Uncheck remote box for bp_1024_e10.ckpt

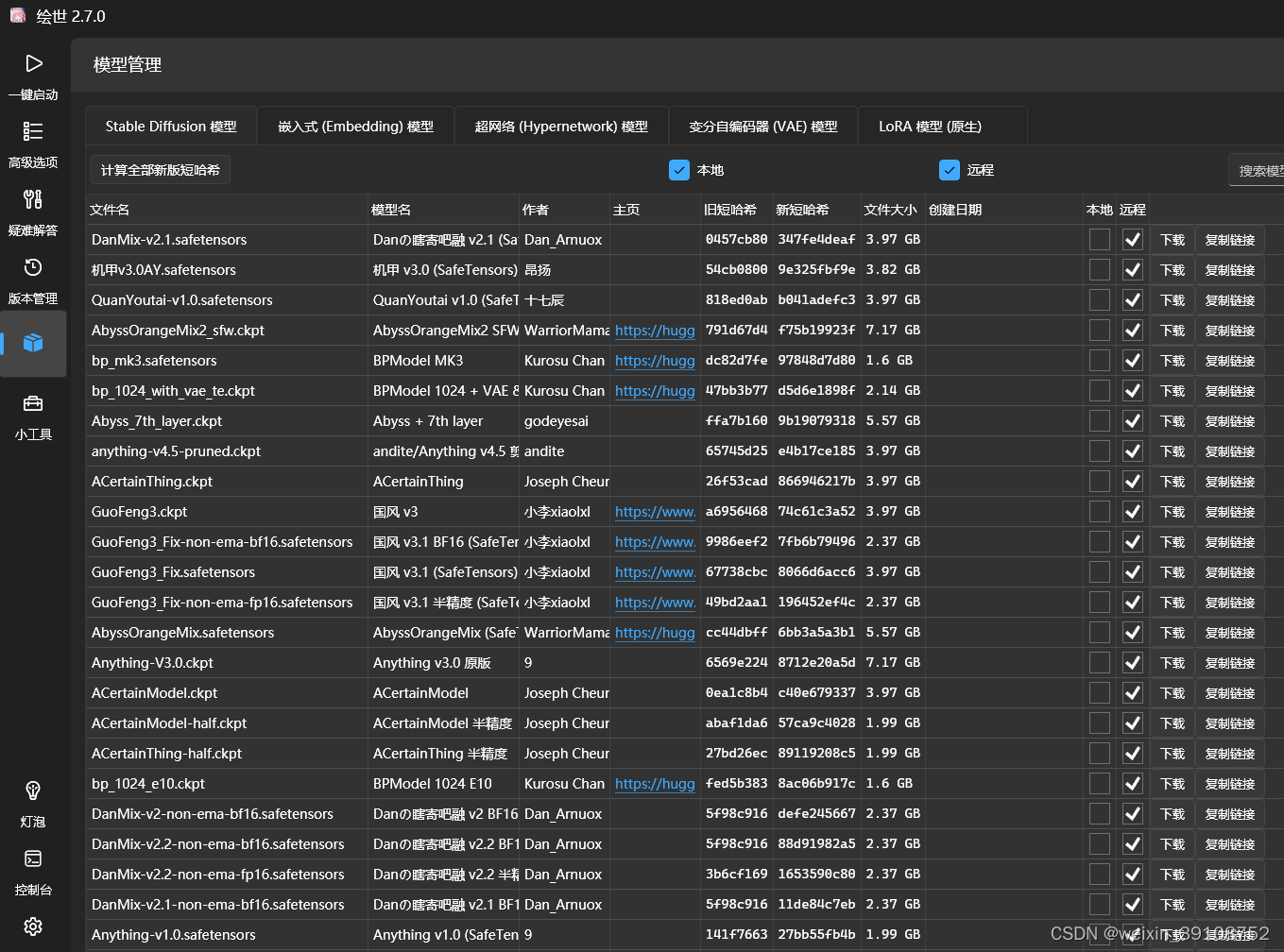pos(1133,784)
